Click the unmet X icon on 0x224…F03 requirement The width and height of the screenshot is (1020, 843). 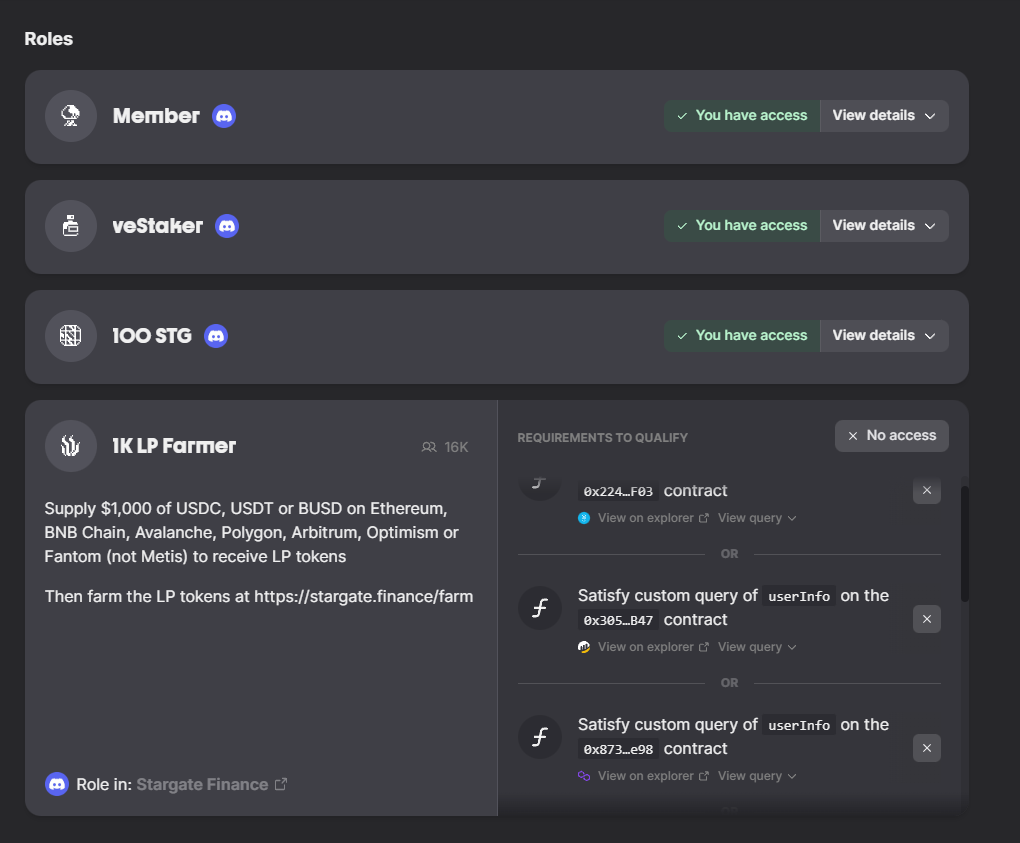[x=927, y=490]
